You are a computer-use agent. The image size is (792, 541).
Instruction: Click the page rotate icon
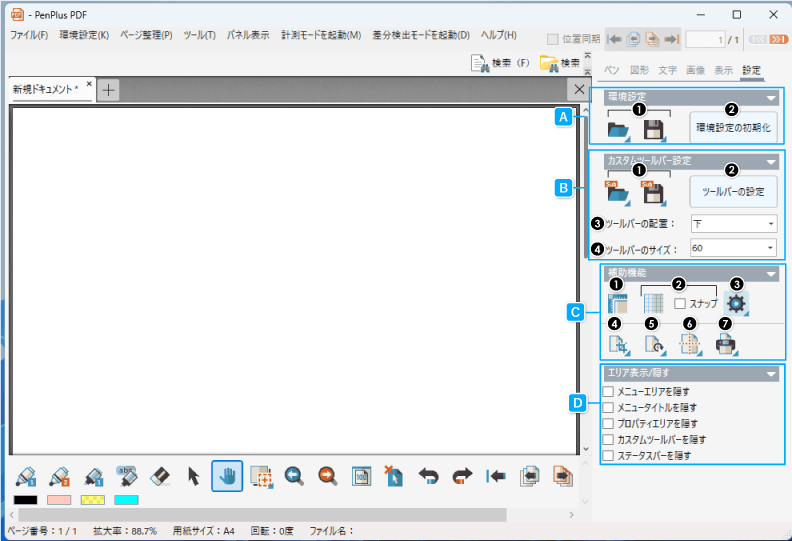click(655, 346)
